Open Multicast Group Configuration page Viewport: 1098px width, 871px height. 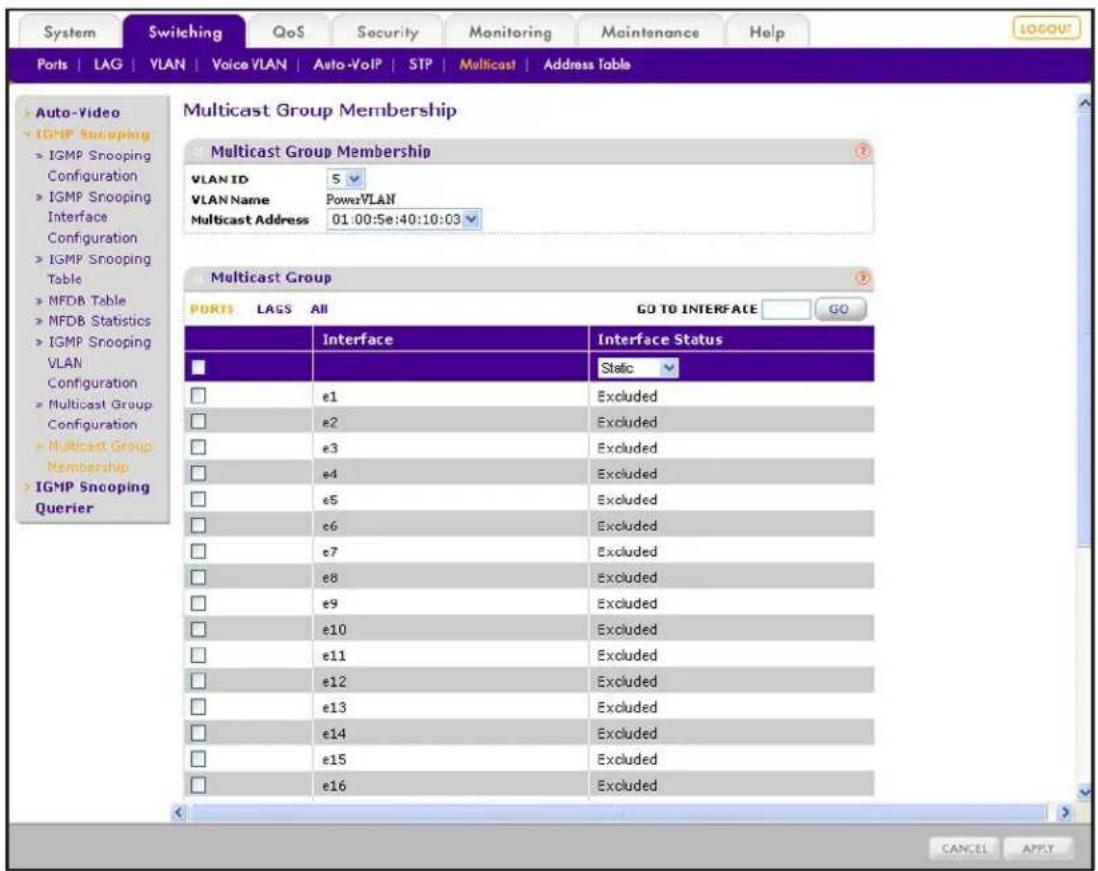tap(98, 414)
